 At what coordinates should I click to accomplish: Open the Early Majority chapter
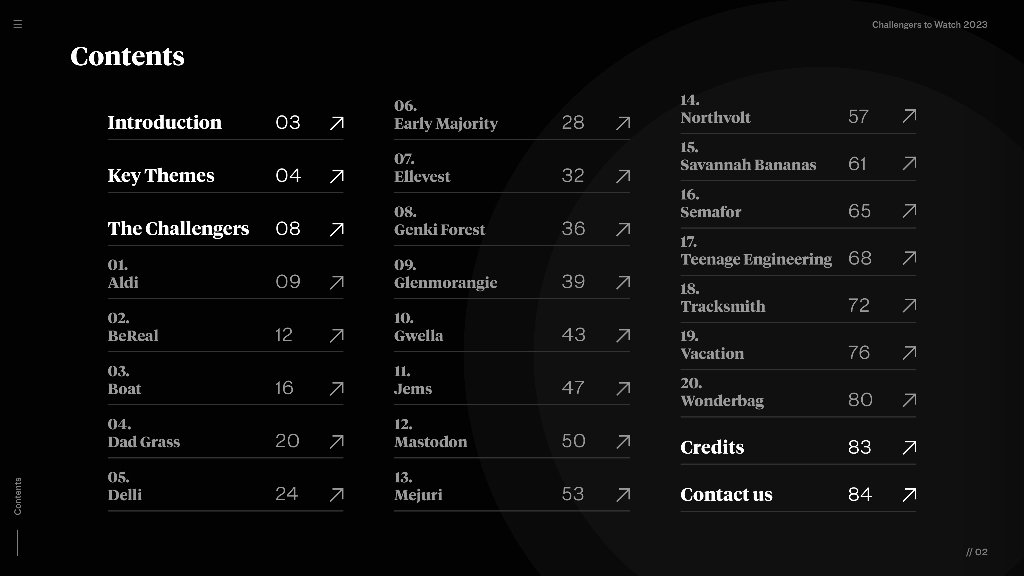(x=445, y=123)
